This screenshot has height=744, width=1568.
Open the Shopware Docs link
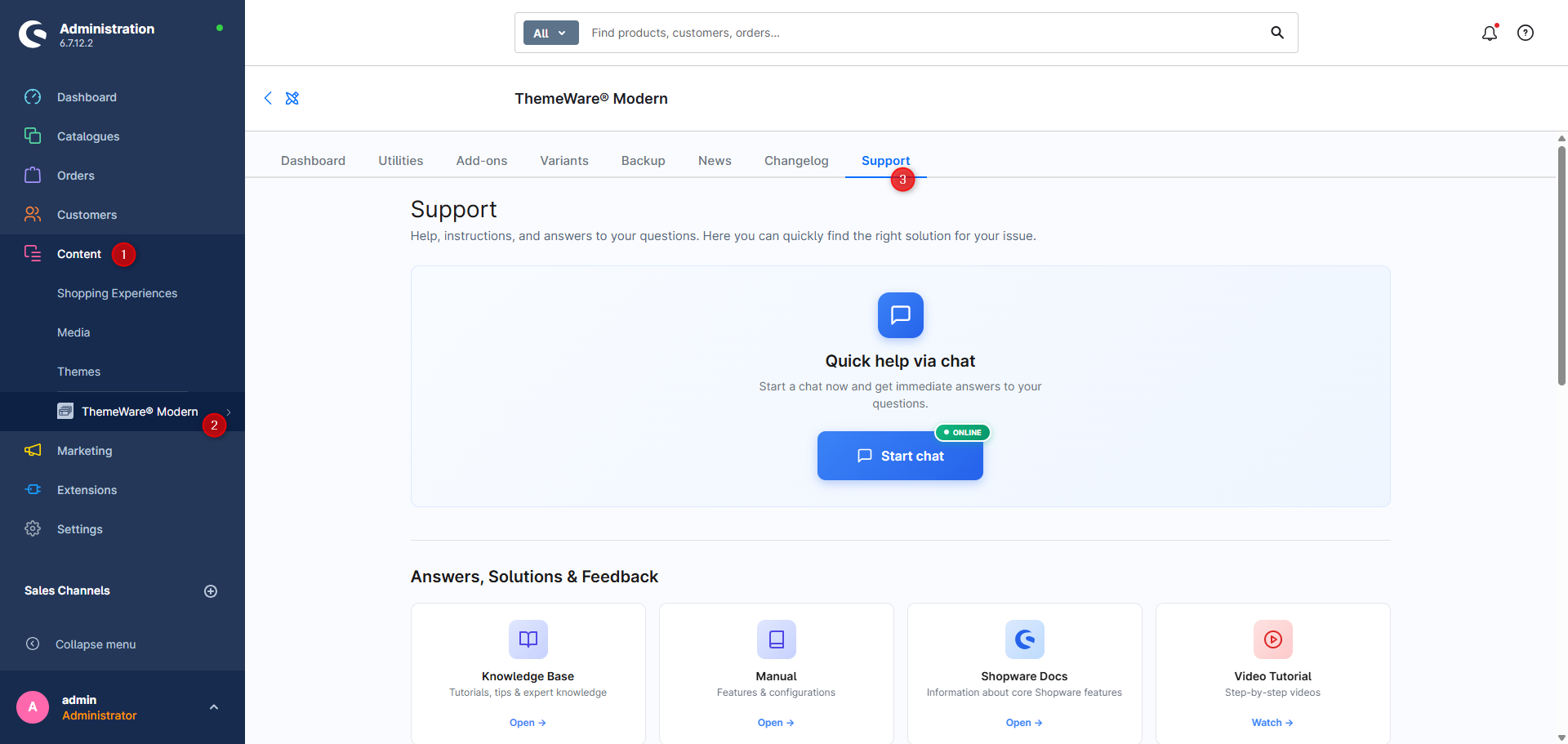(1024, 723)
